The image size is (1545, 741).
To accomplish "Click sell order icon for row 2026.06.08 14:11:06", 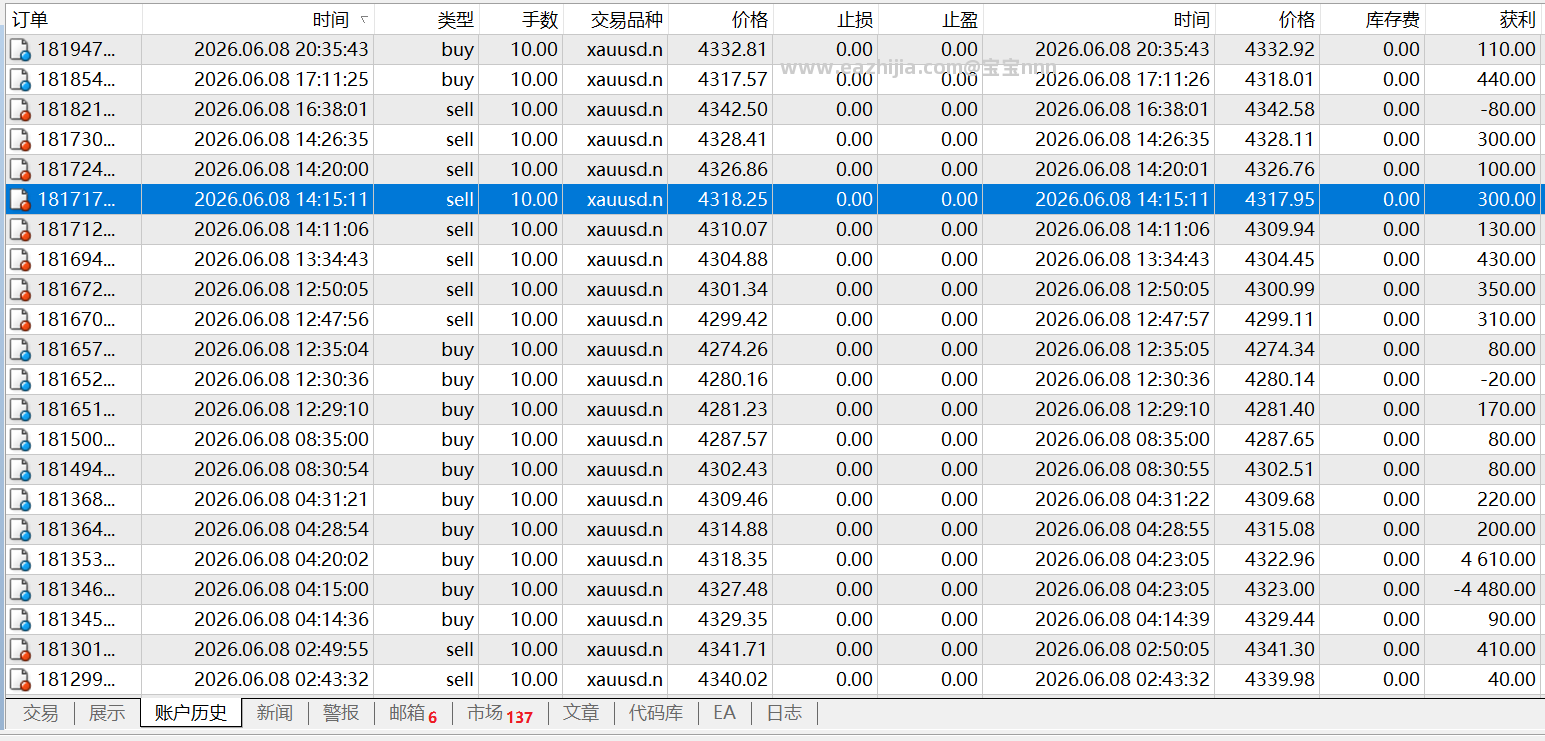I will click(x=20, y=230).
